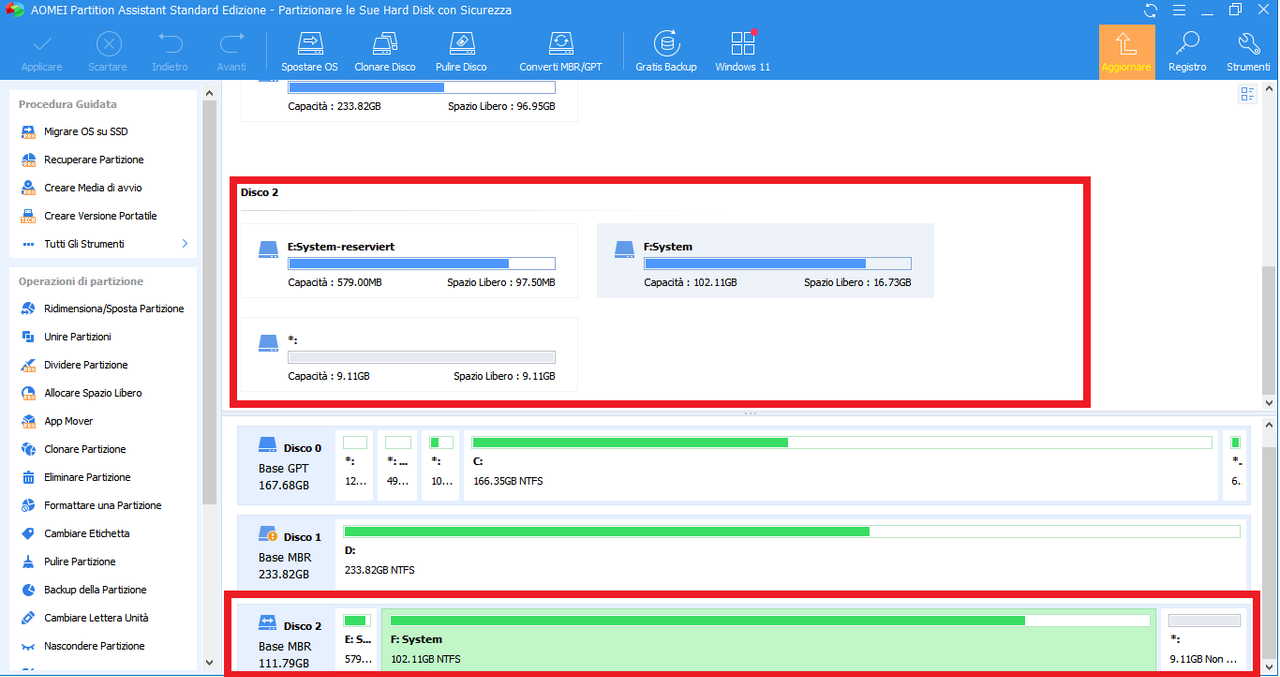The height and width of the screenshot is (677, 1280).
Task: Click the refresh icon in title bar
Action: [1150, 10]
